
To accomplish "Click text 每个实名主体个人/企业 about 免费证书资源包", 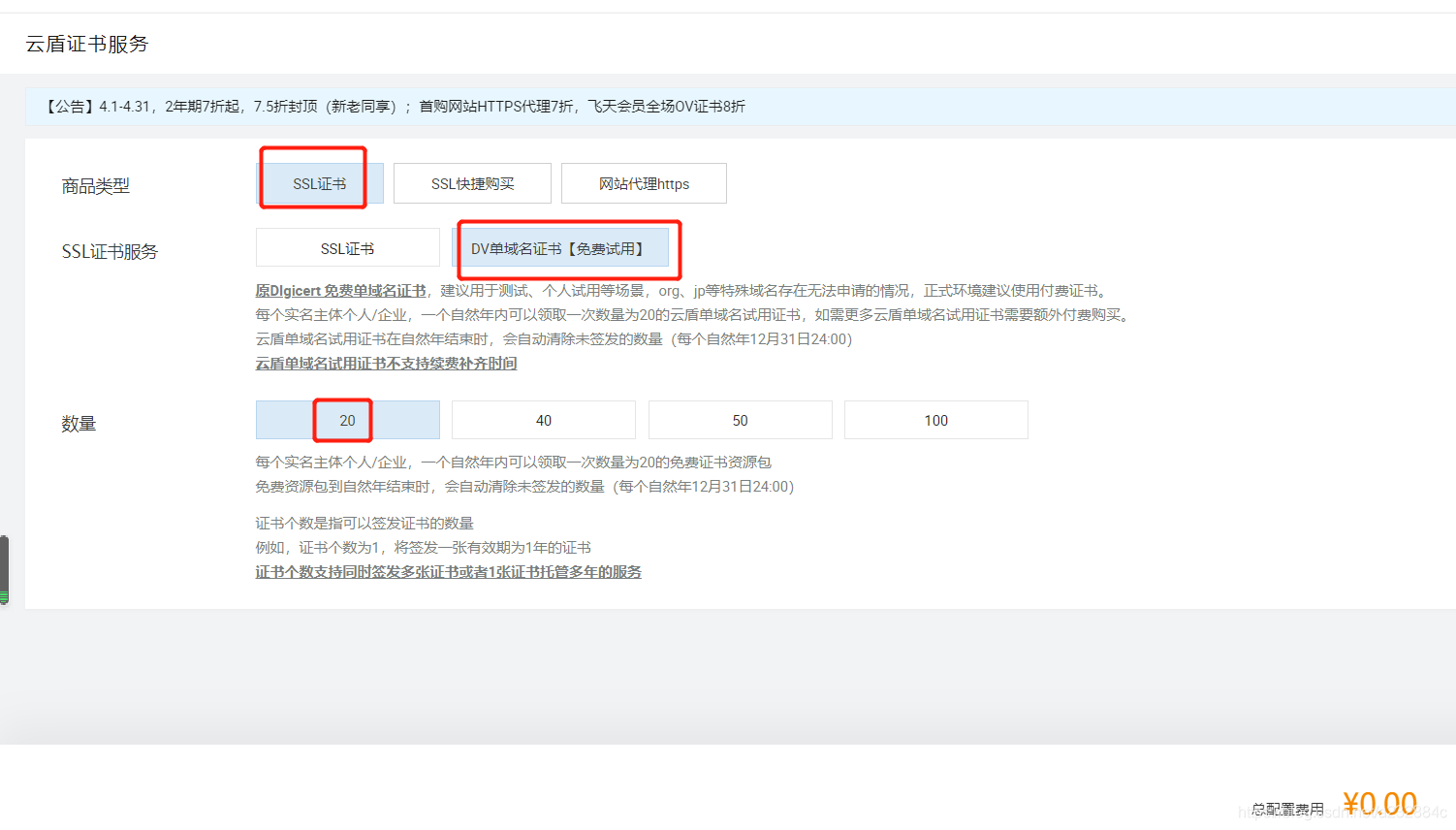I will coord(513,463).
